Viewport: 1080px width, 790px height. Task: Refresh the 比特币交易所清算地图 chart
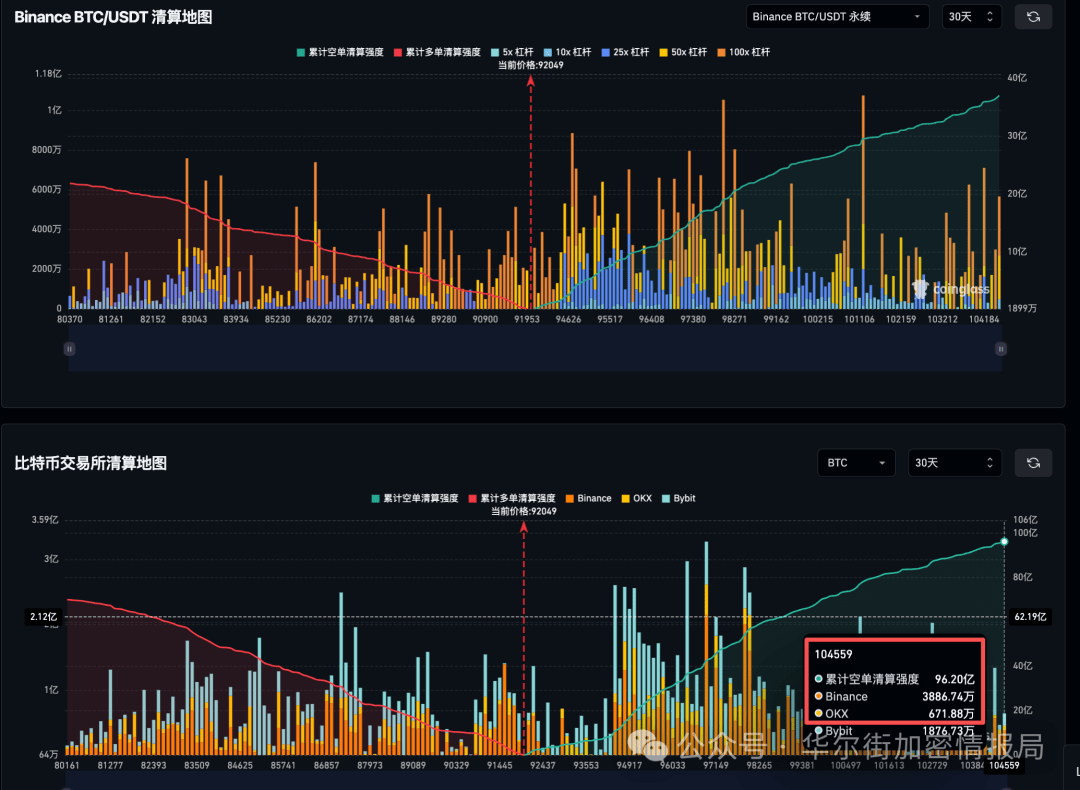pyautogui.click(x=1033, y=463)
